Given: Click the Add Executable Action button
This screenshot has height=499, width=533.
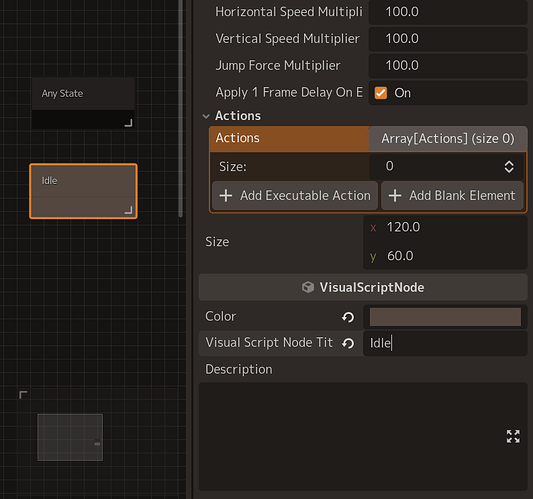Looking at the screenshot, I should 295,196.
